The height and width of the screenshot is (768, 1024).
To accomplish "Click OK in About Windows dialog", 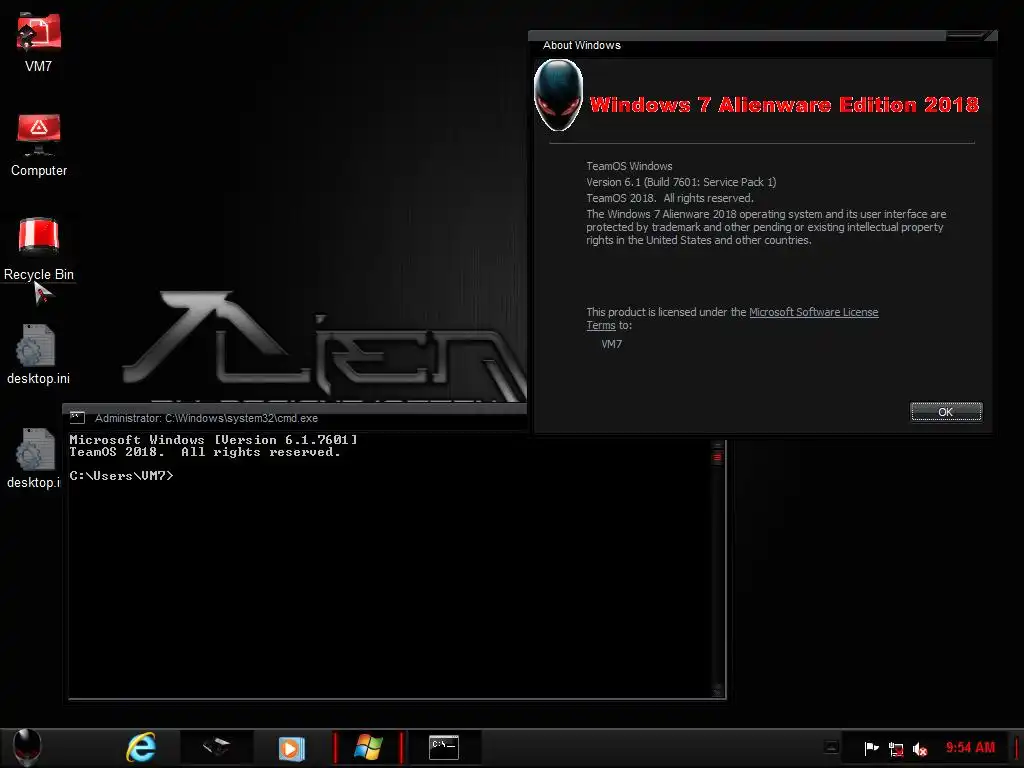I will coord(946,412).
